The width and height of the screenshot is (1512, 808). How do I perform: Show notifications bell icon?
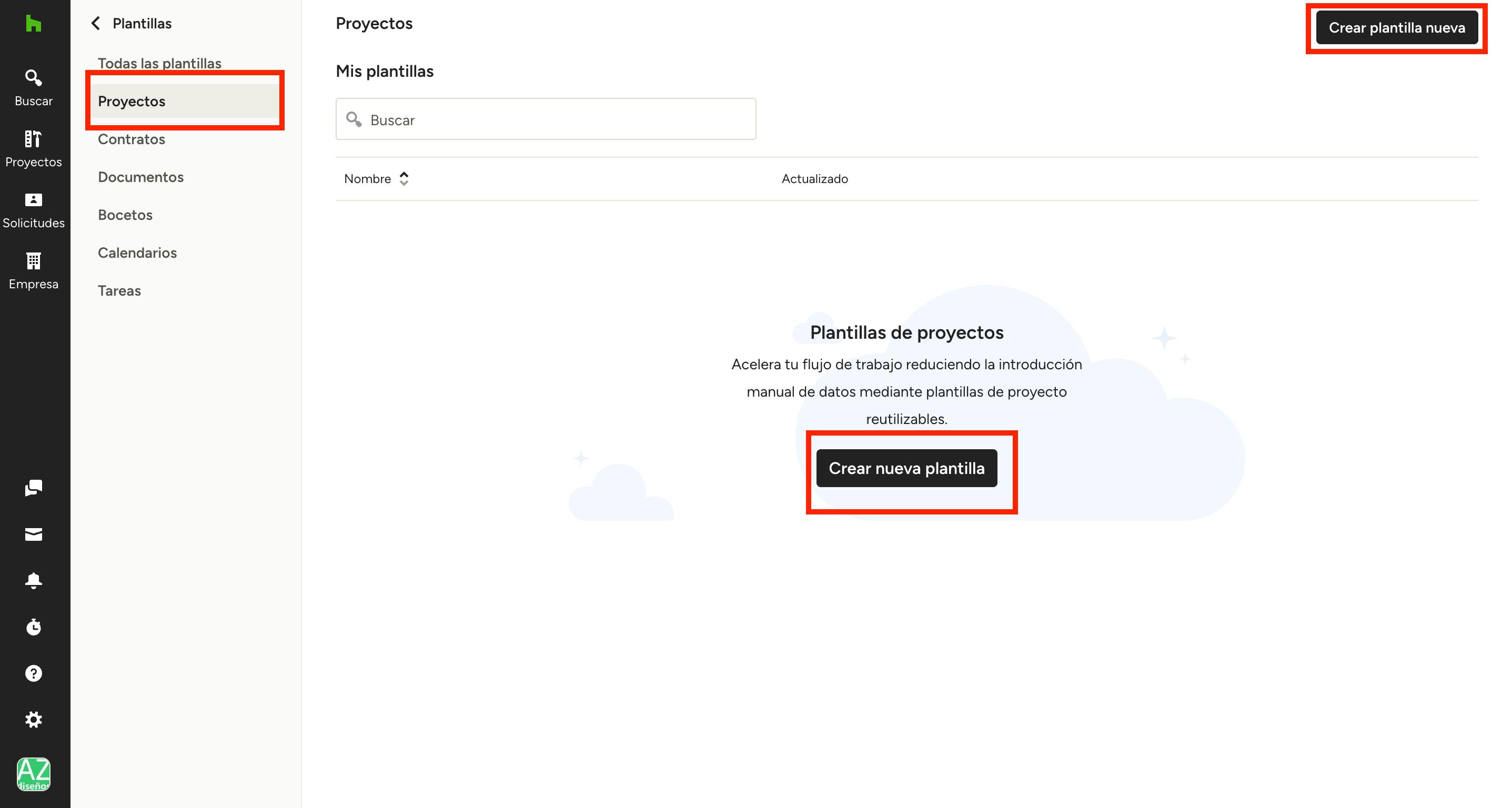34,580
